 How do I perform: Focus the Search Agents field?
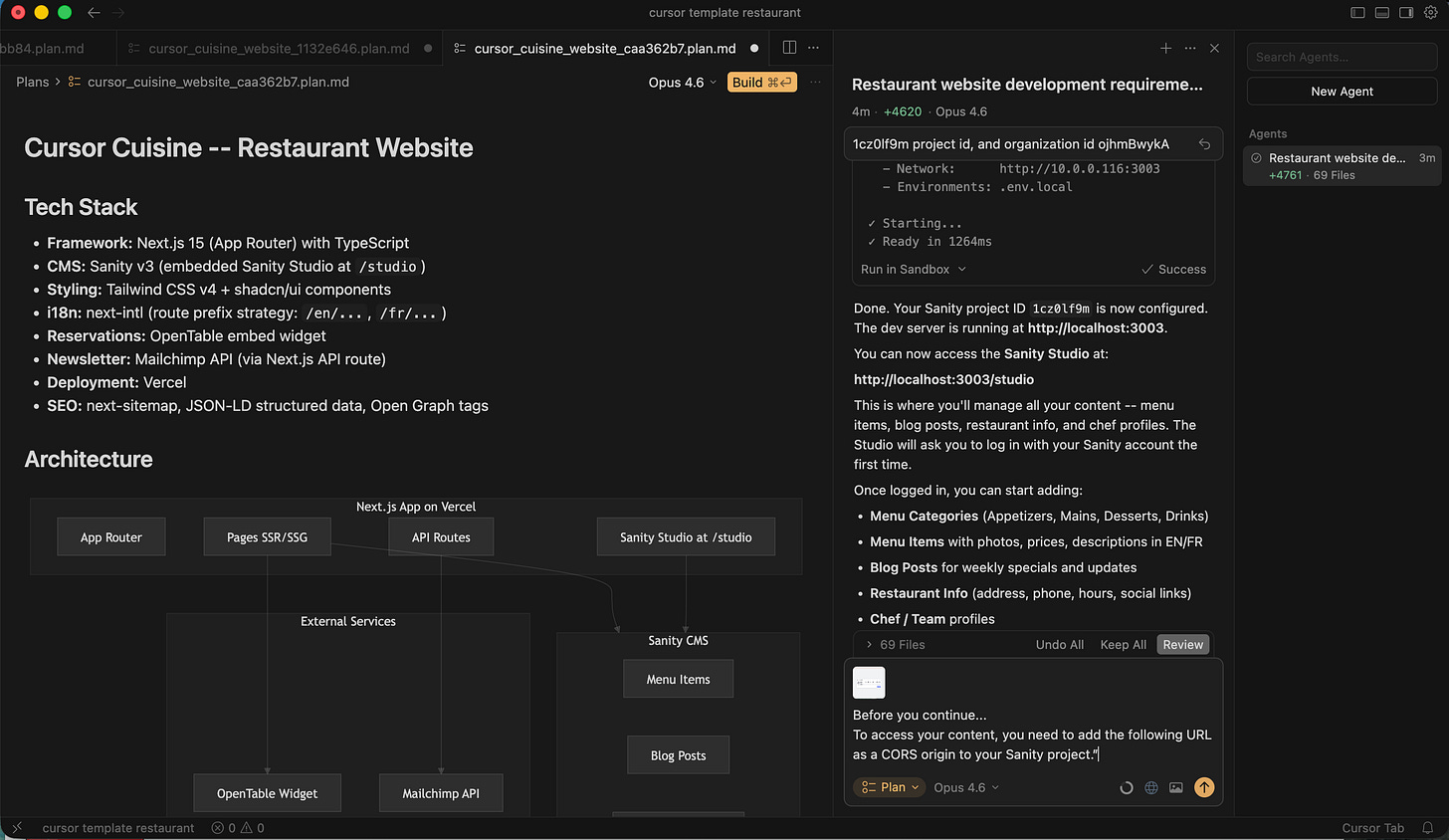click(x=1342, y=57)
